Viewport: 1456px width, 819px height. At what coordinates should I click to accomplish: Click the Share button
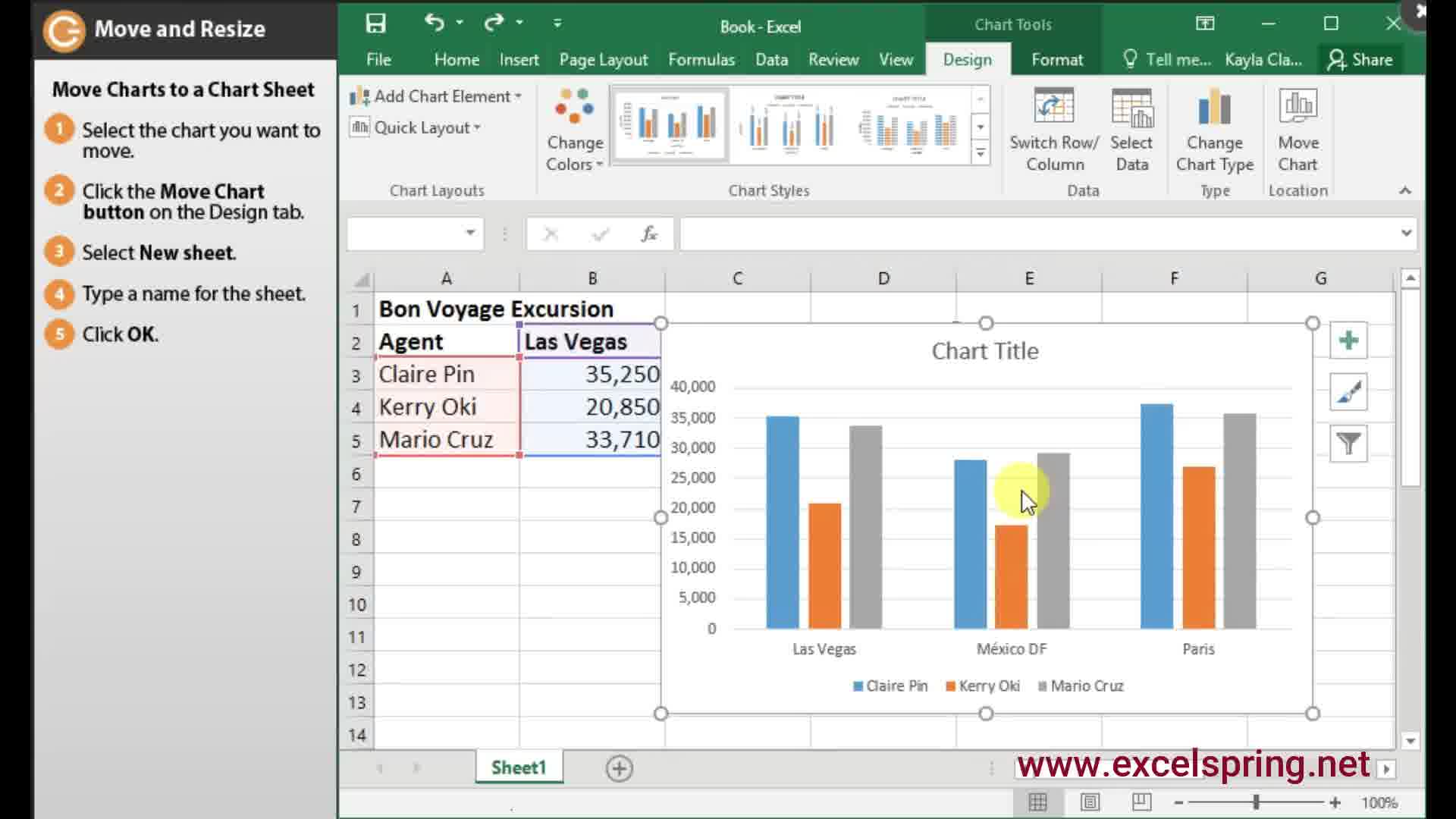(x=1360, y=59)
